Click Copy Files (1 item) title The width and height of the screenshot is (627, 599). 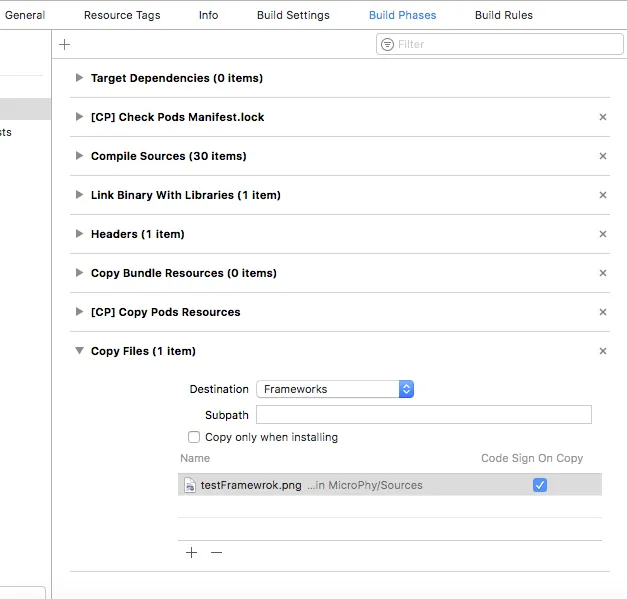click(143, 351)
